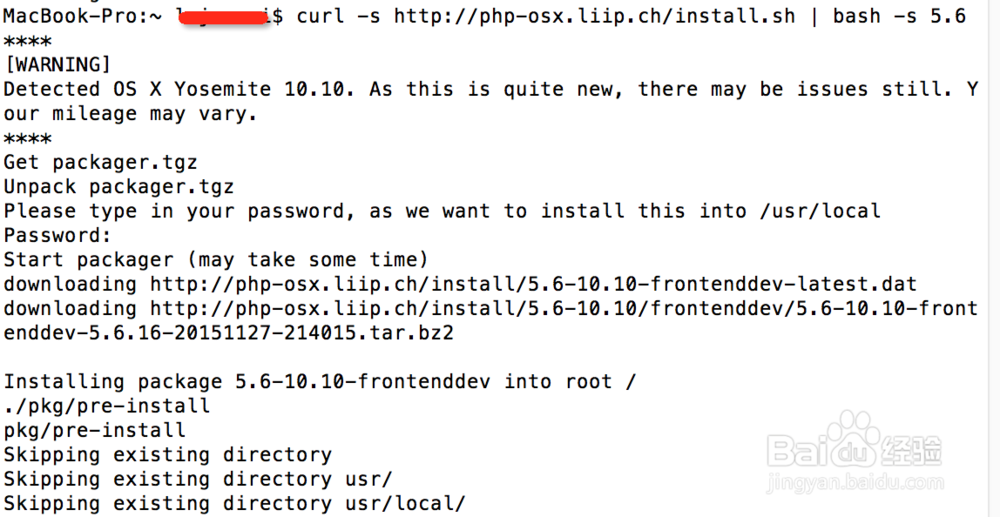Click the frontenddev-latest.dat download URL
Screen dimensions: 1000x517
533,284
